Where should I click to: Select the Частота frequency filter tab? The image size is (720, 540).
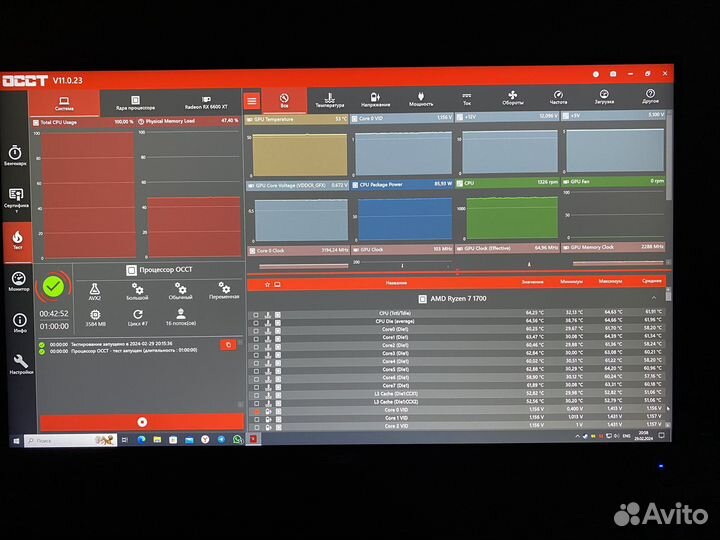click(558, 97)
